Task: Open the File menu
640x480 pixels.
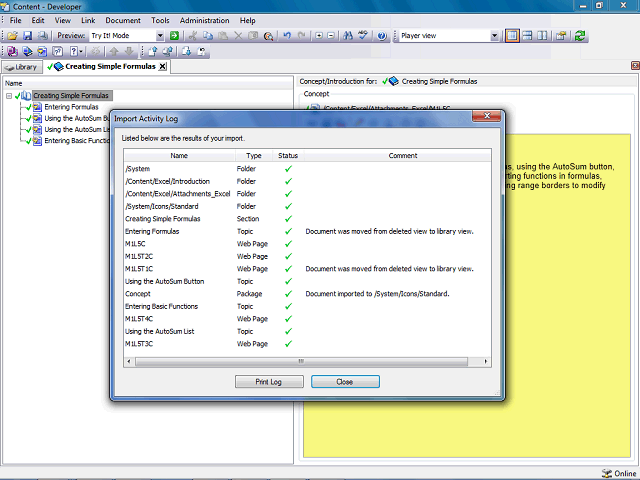Action: pos(16,20)
